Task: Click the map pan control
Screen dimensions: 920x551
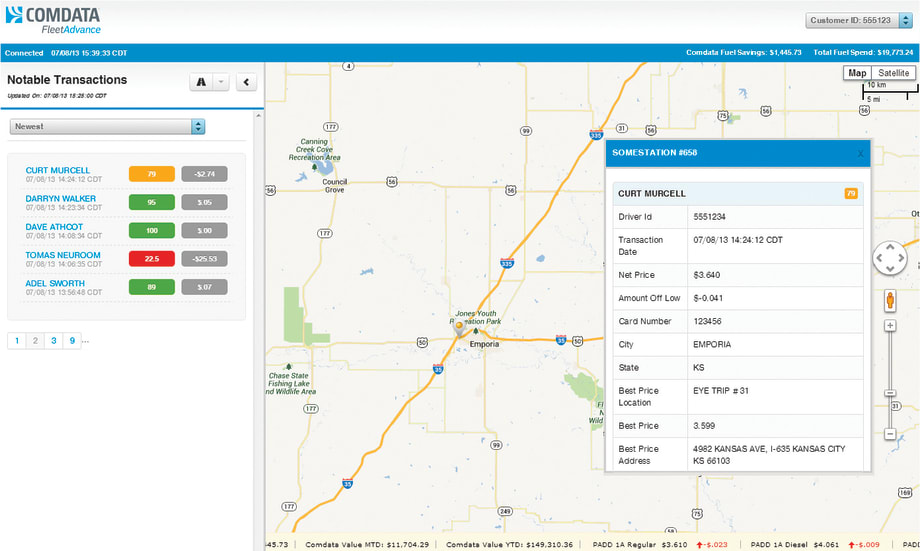Action: (x=890, y=258)
